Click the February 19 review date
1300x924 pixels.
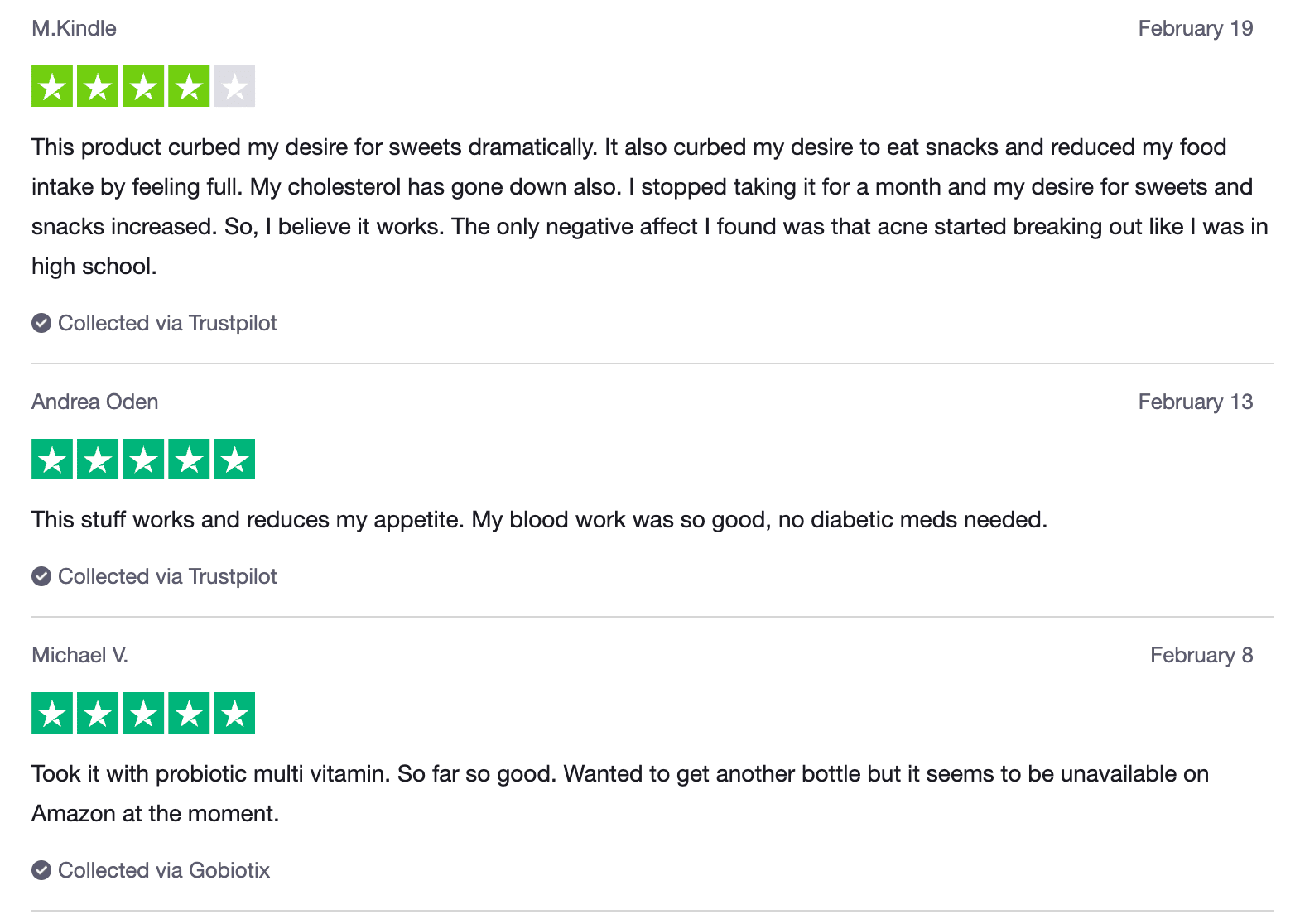point(1195,28)
